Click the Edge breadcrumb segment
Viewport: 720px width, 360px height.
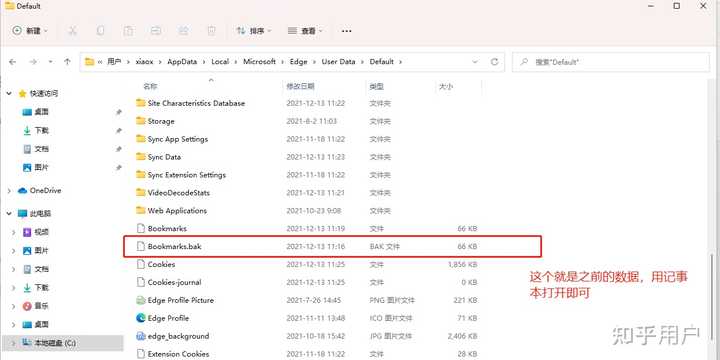(x=298, y=62)
